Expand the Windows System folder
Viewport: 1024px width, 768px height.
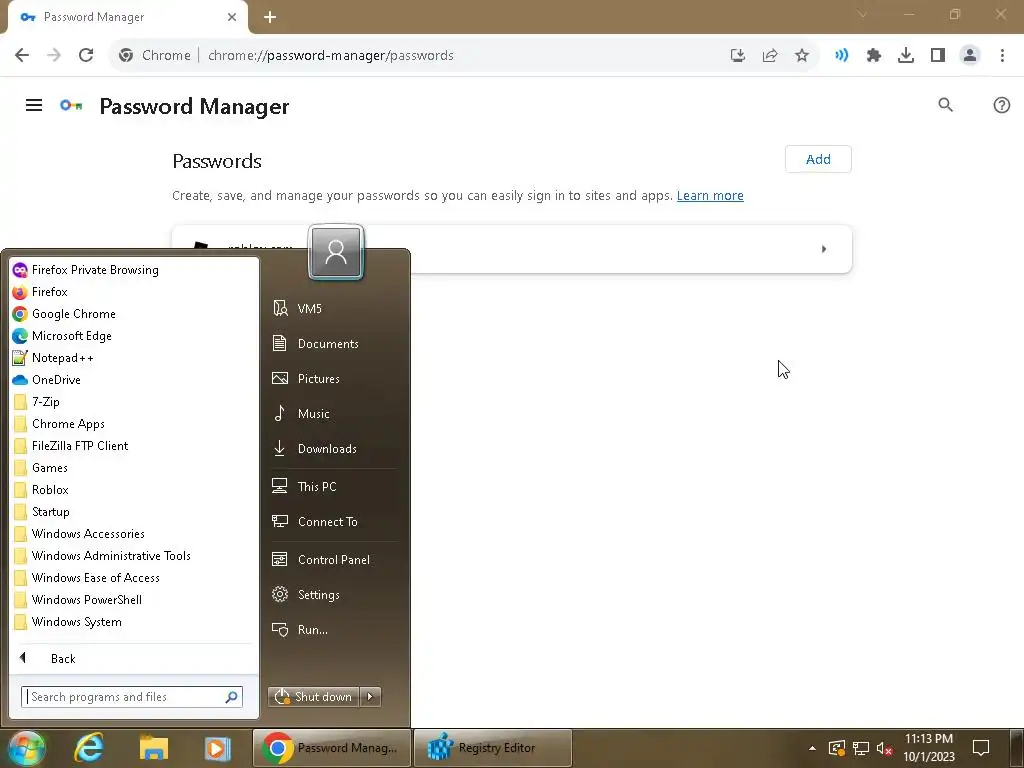coord(67,622)
